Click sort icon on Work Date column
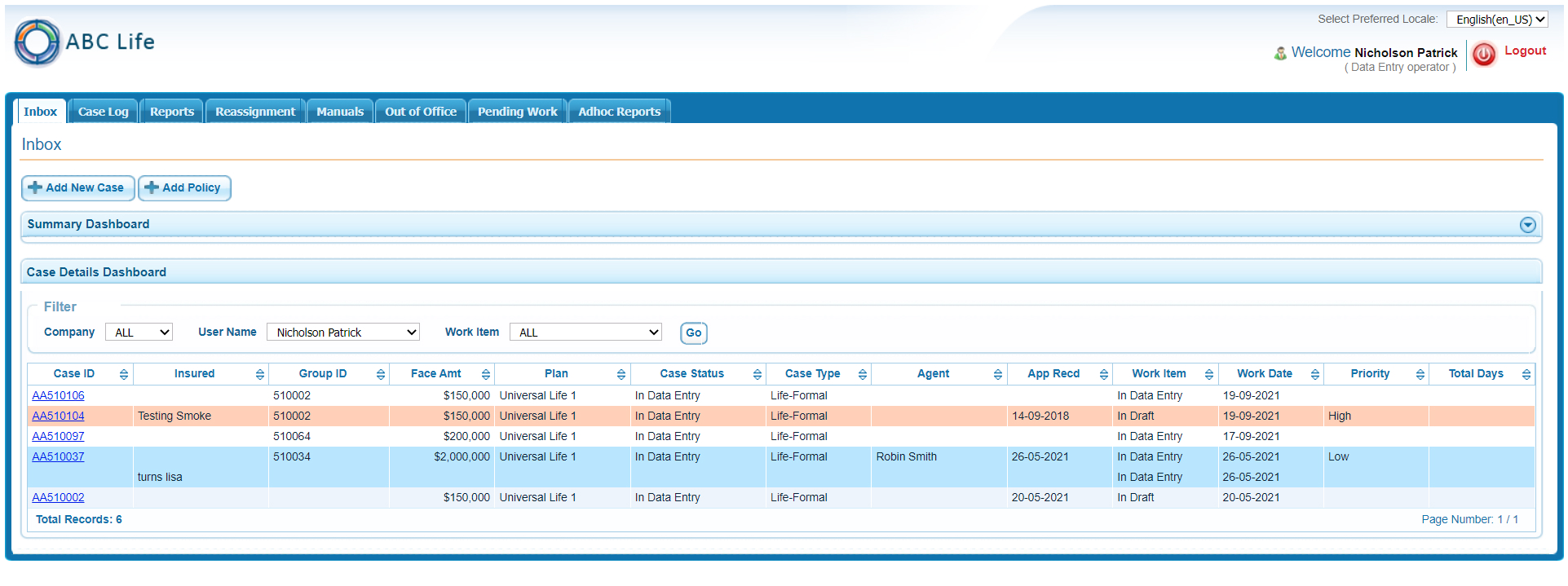 [x=1315, y=374]
